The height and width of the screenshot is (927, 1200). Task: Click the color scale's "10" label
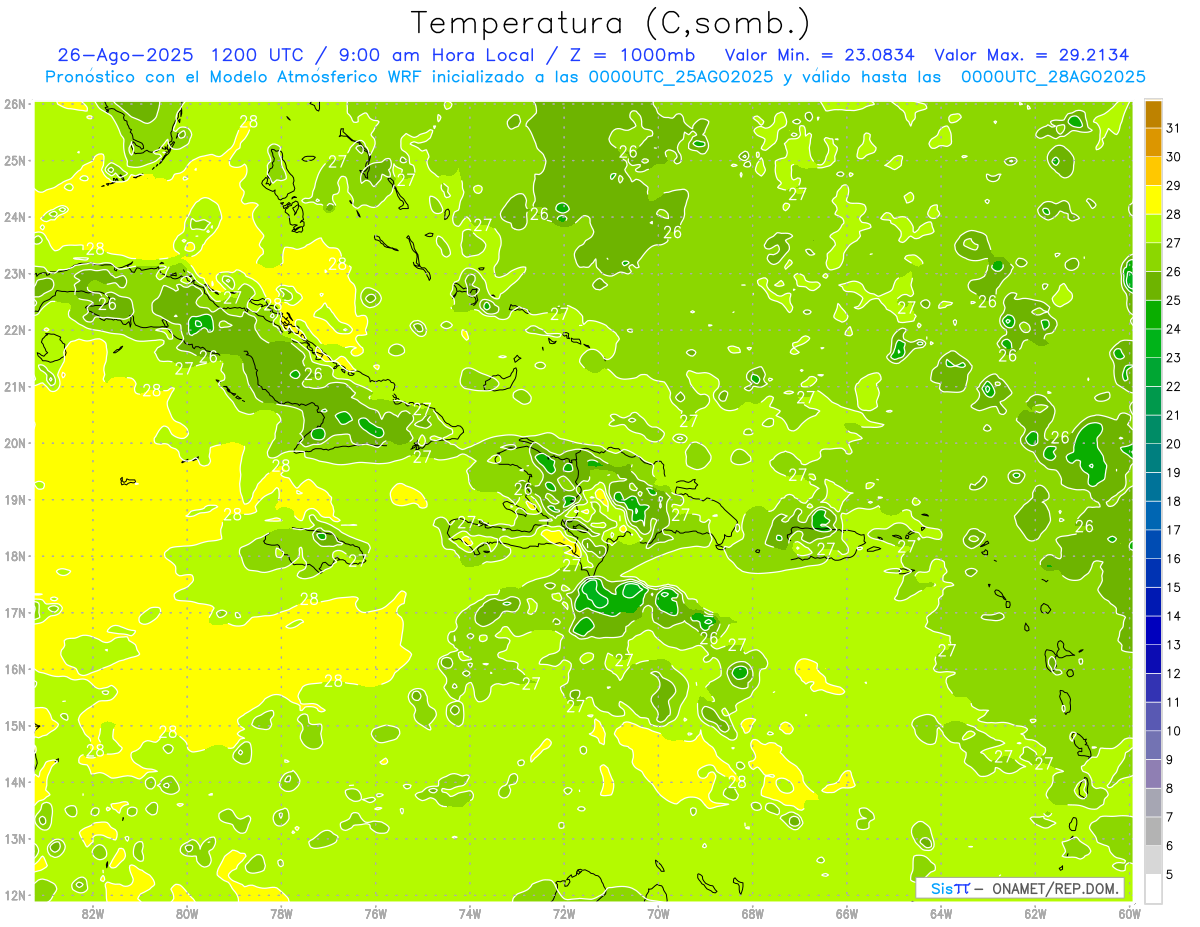point(1174,731)
